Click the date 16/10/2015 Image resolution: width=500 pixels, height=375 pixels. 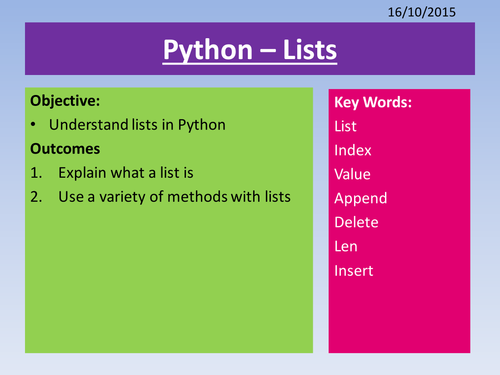[421, 12]
